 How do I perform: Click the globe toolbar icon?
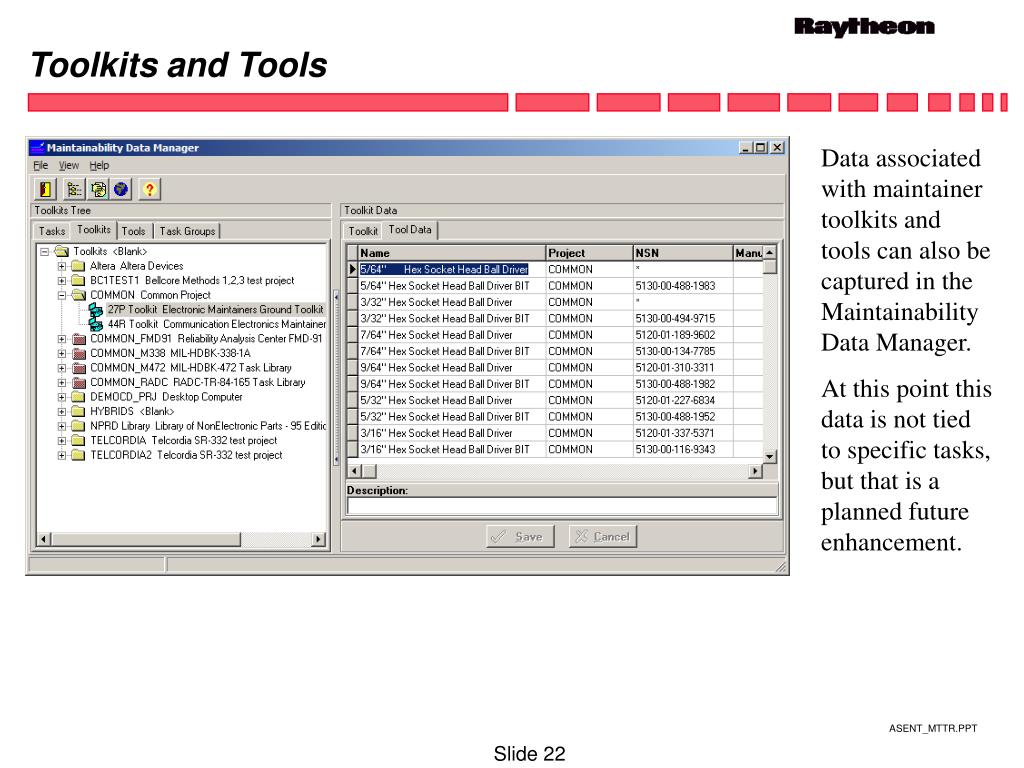click(121, 189)
